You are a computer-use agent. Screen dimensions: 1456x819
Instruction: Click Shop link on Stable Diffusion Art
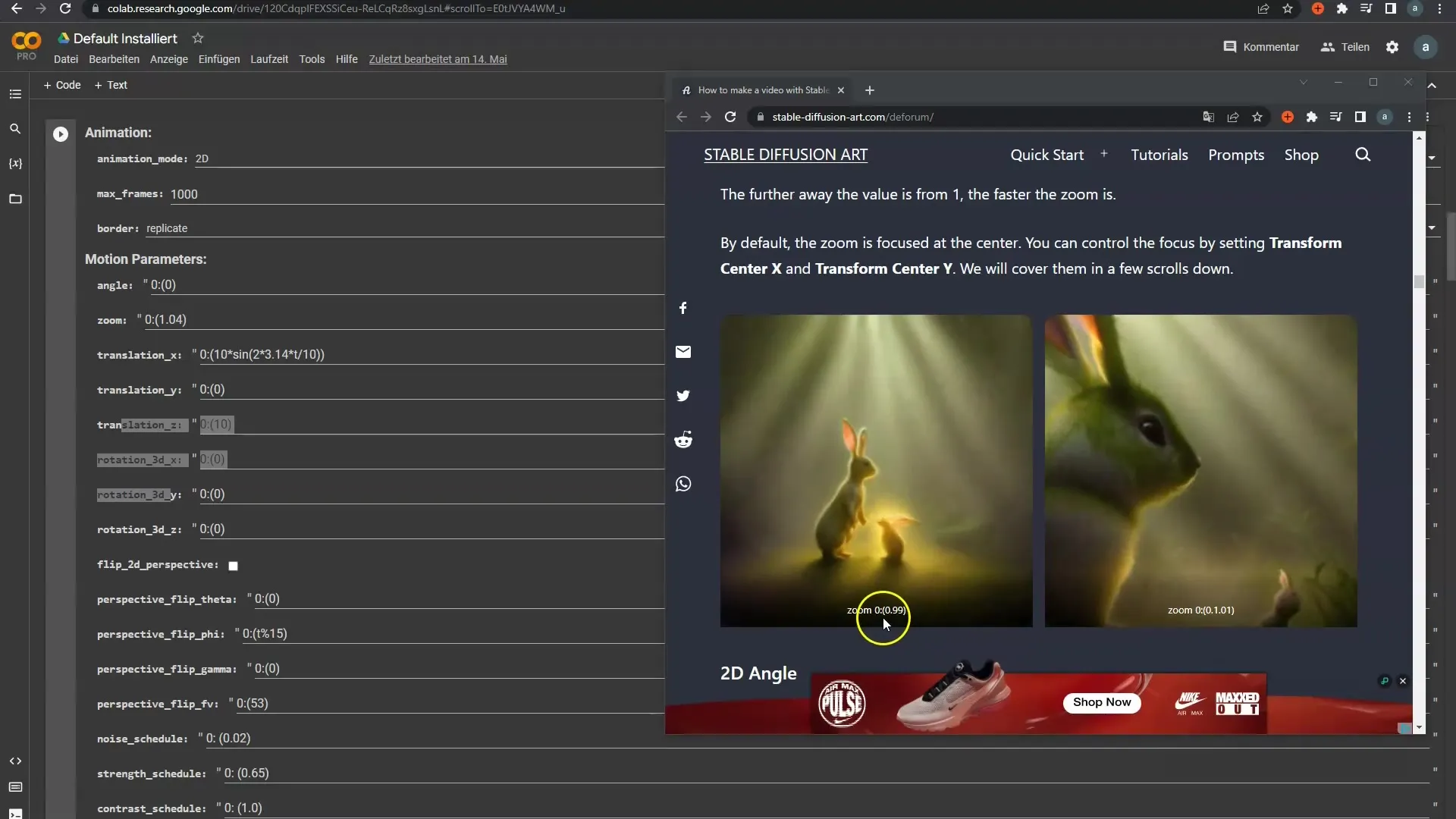pyautogui.click(x=1302, y=154)
